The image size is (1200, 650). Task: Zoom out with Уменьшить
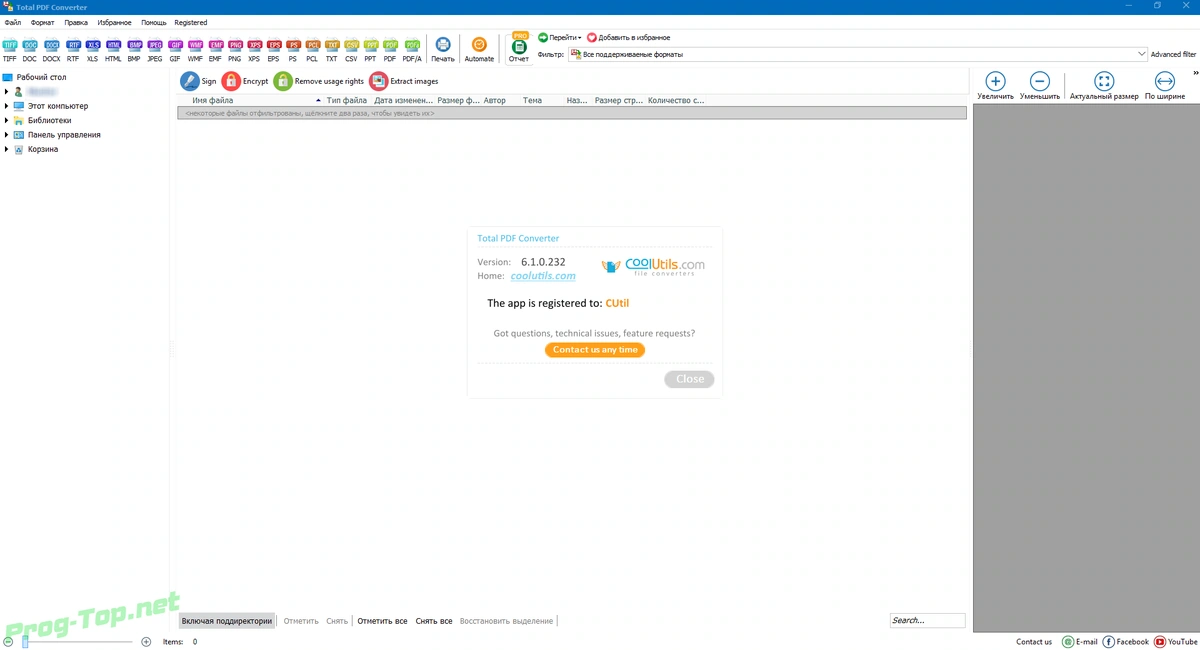[x=1040, y=86]
